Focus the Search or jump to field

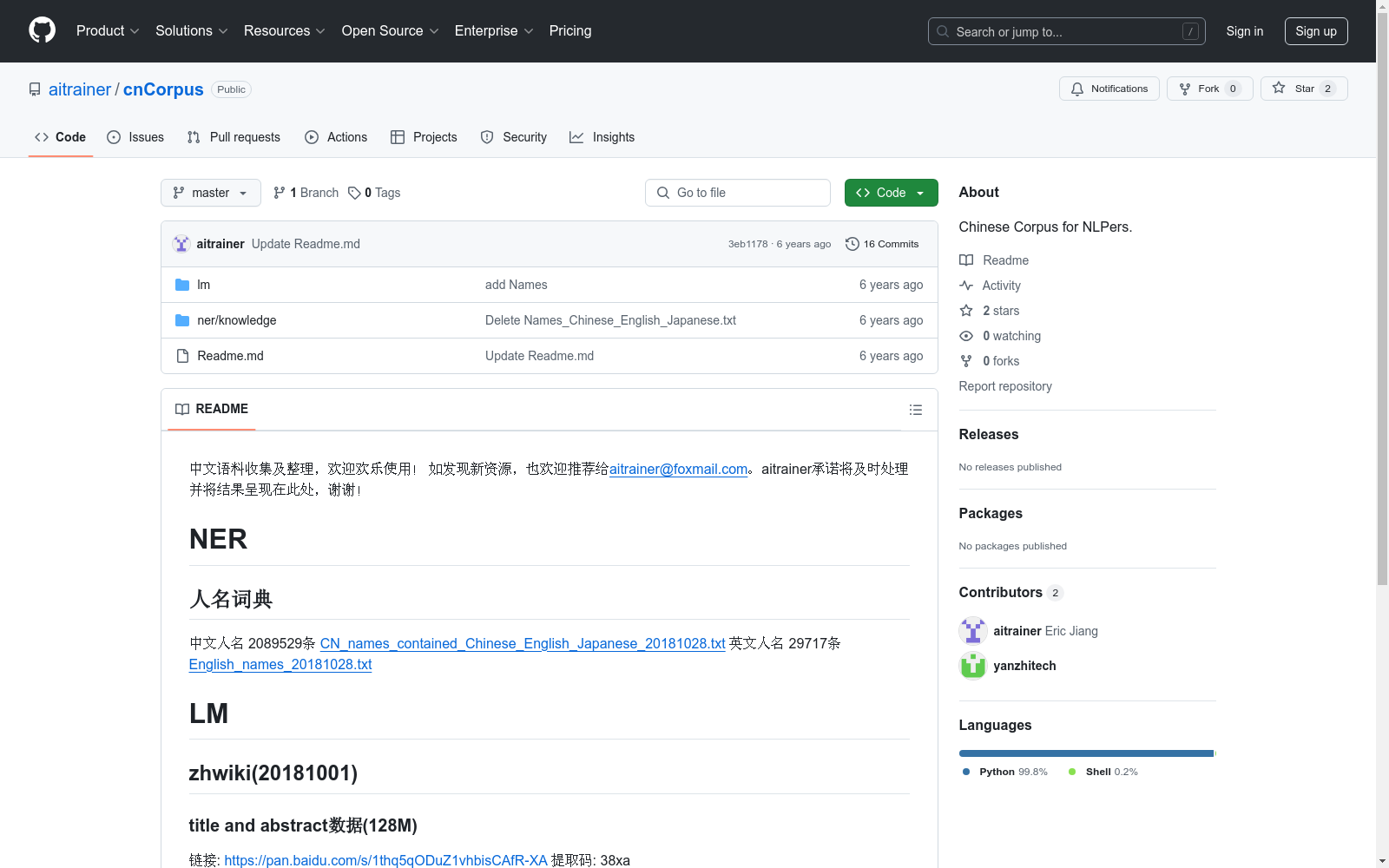(x=1066, y=31)
